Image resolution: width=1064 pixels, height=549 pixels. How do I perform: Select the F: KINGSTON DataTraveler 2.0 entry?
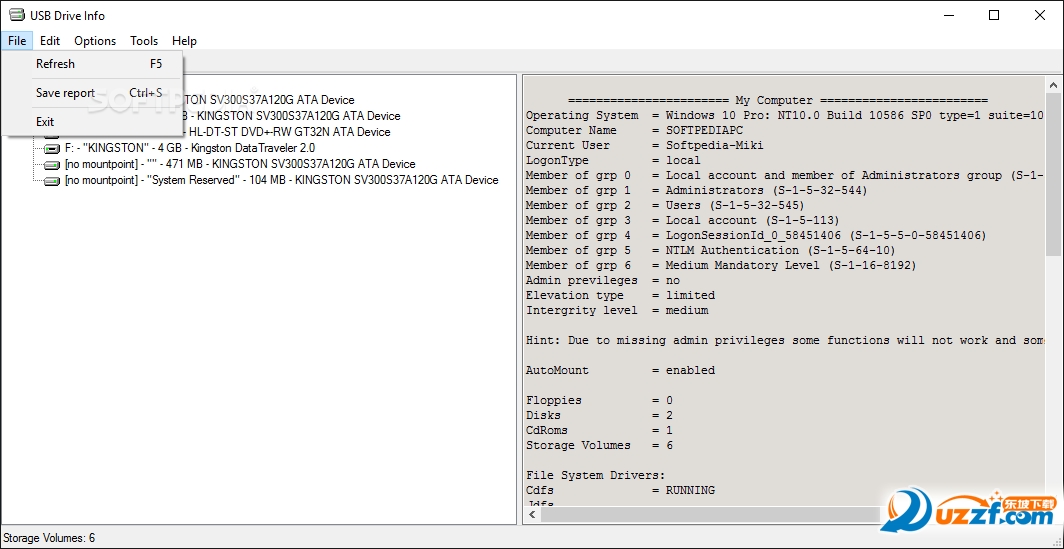pos(190,148)
